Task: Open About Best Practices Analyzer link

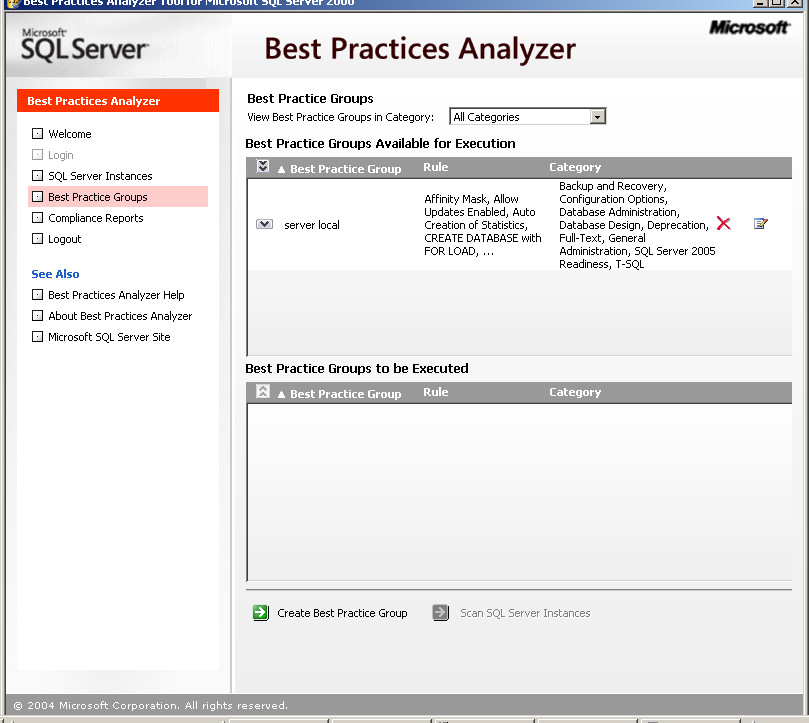Action: pyautogui.click(x=120, y=316)
